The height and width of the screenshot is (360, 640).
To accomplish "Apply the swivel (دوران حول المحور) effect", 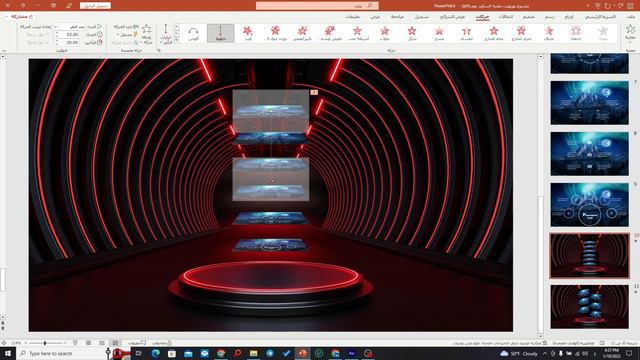I will [275, 33].
